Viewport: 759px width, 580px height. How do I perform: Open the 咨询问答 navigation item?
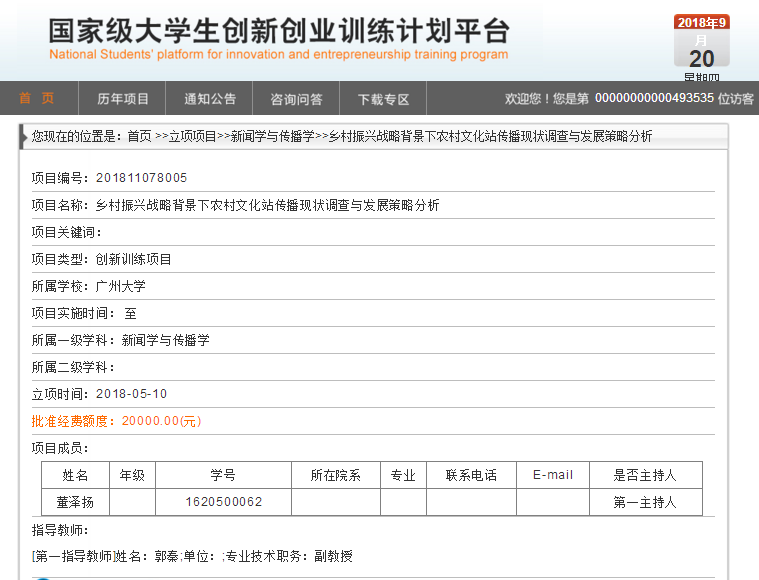(x=296, y=98)
